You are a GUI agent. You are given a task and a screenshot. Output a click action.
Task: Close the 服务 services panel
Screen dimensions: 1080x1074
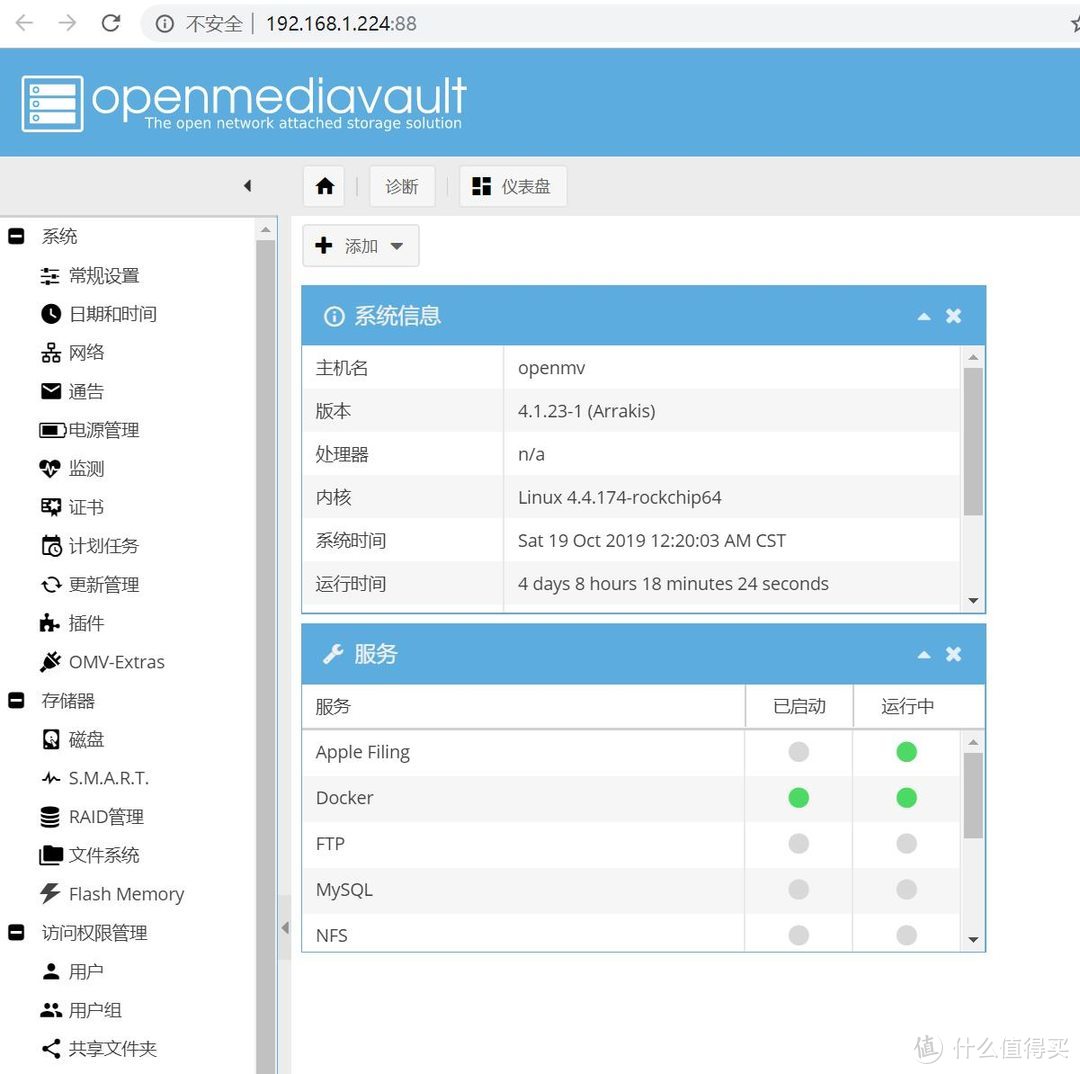(x=953, y=654)
